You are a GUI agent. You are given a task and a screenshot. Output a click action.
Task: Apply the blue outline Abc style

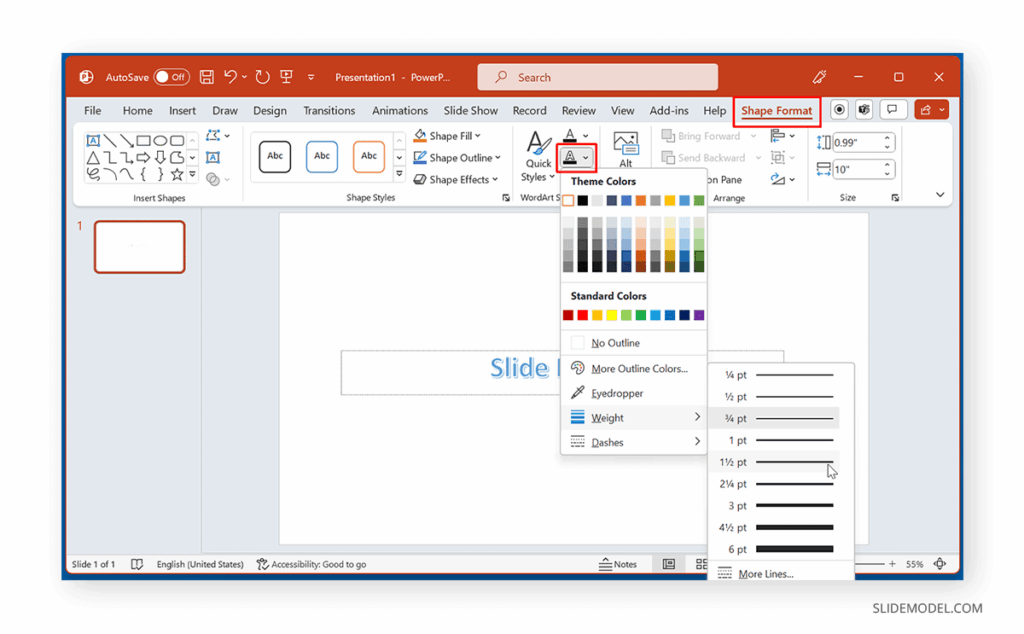pyautogui.click(x=322, y=157)
